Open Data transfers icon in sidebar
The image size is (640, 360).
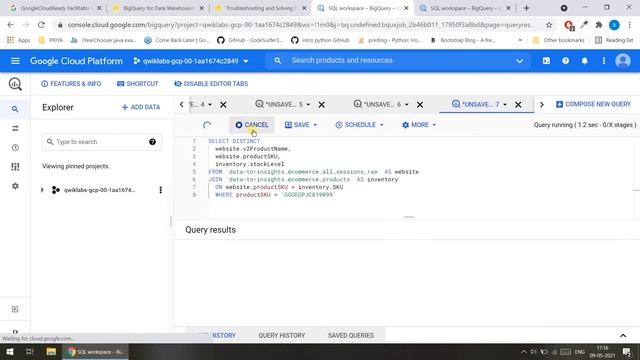click(x=15, y=129)
